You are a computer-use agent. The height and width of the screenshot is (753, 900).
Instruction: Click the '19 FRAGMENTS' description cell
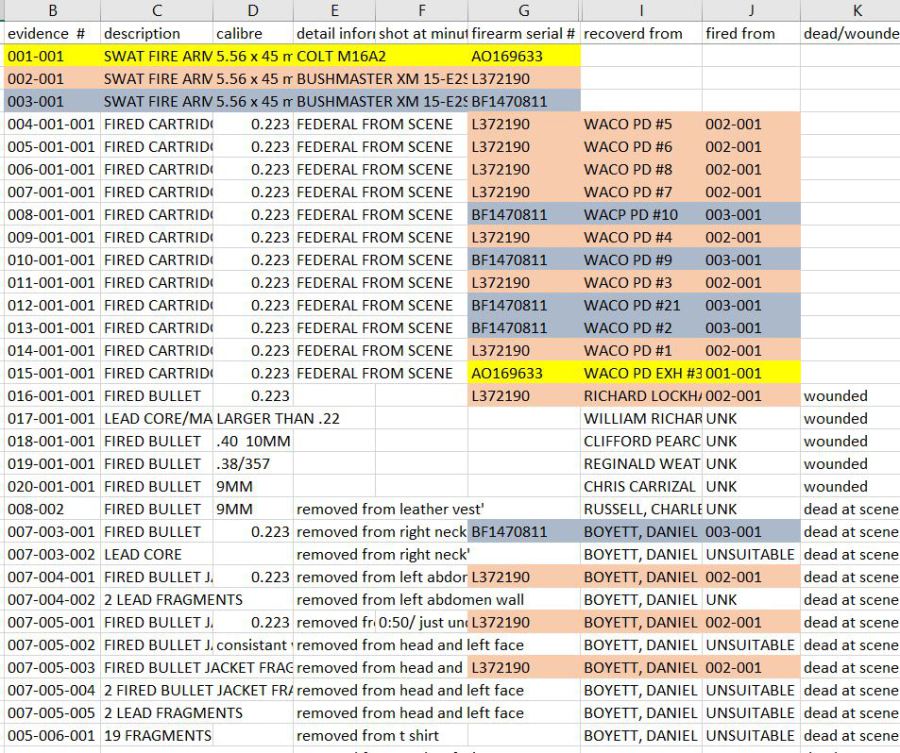coord(157,735)
